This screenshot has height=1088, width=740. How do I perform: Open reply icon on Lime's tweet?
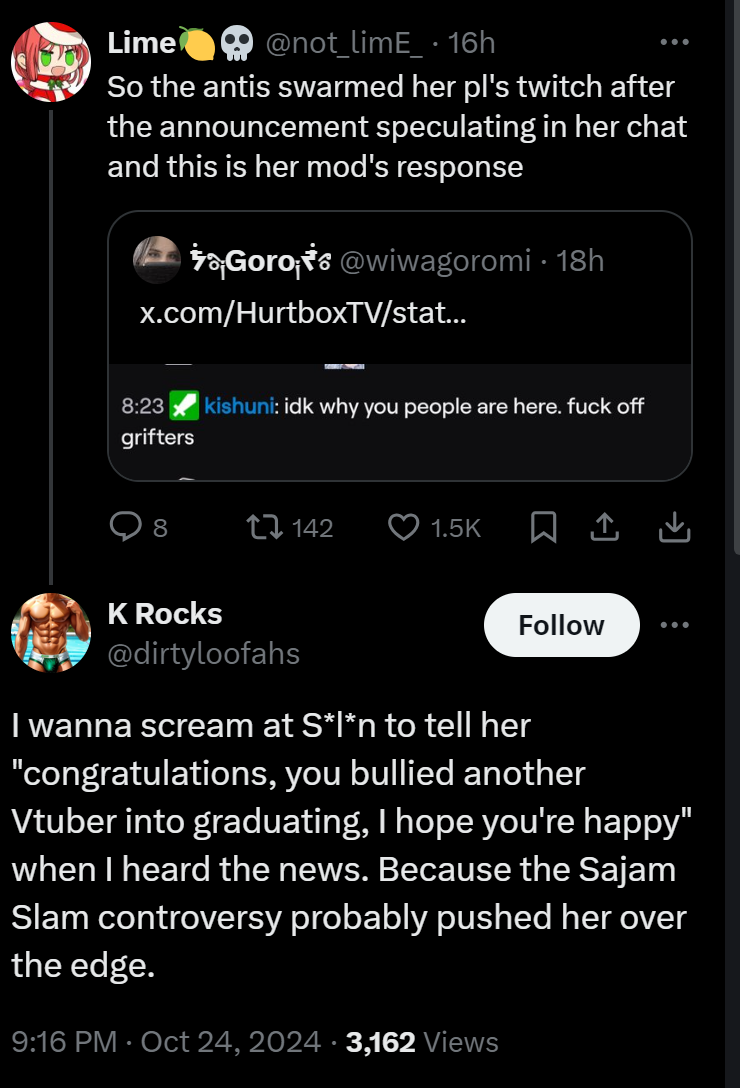[126, 527]
